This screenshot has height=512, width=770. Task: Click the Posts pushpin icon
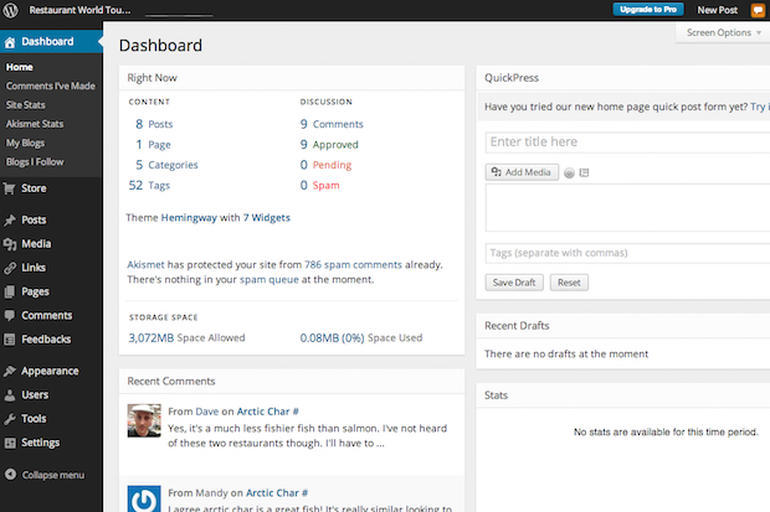(x=9, y=220)
